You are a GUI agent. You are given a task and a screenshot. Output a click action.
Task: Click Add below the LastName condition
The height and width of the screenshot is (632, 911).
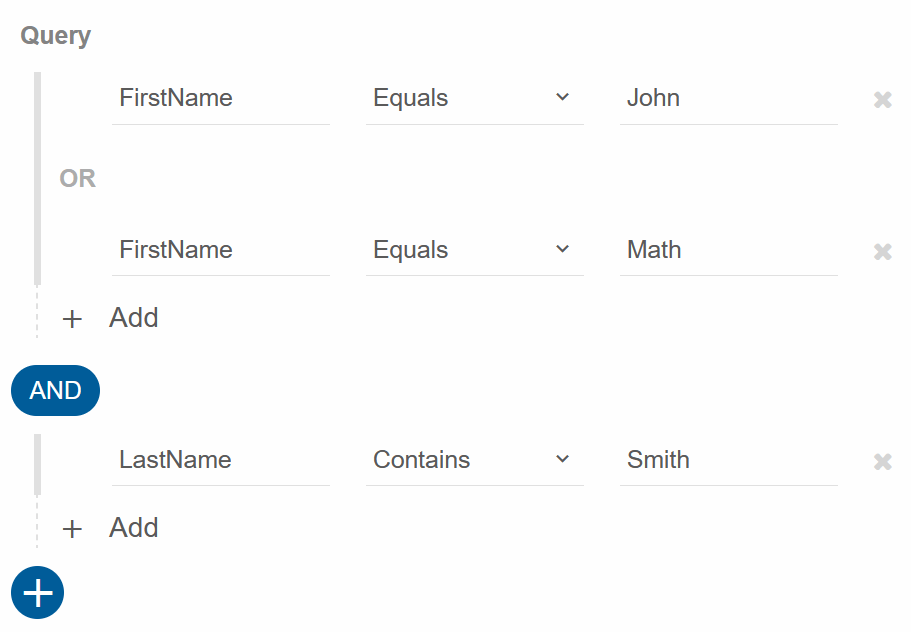(x=134, y=527)
